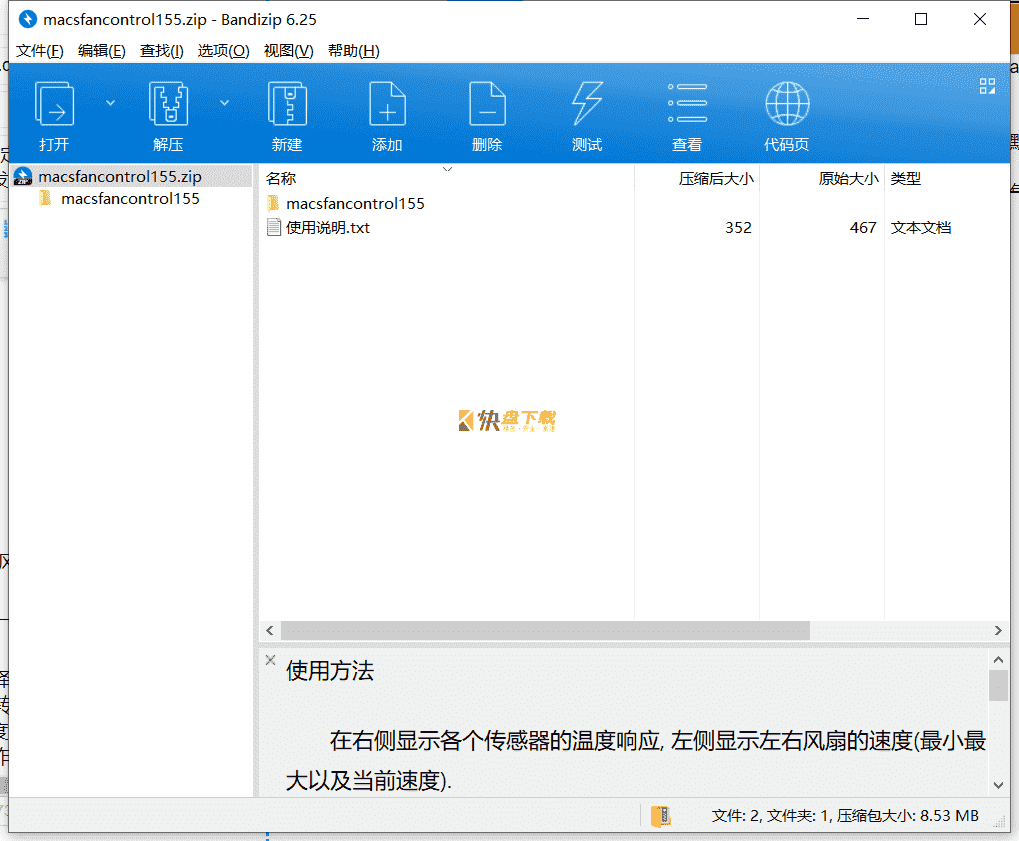Click the Bandizip title bar app icon
Image resolution: width=1019 pixels, height=841 pixels.
pos(28,19)
